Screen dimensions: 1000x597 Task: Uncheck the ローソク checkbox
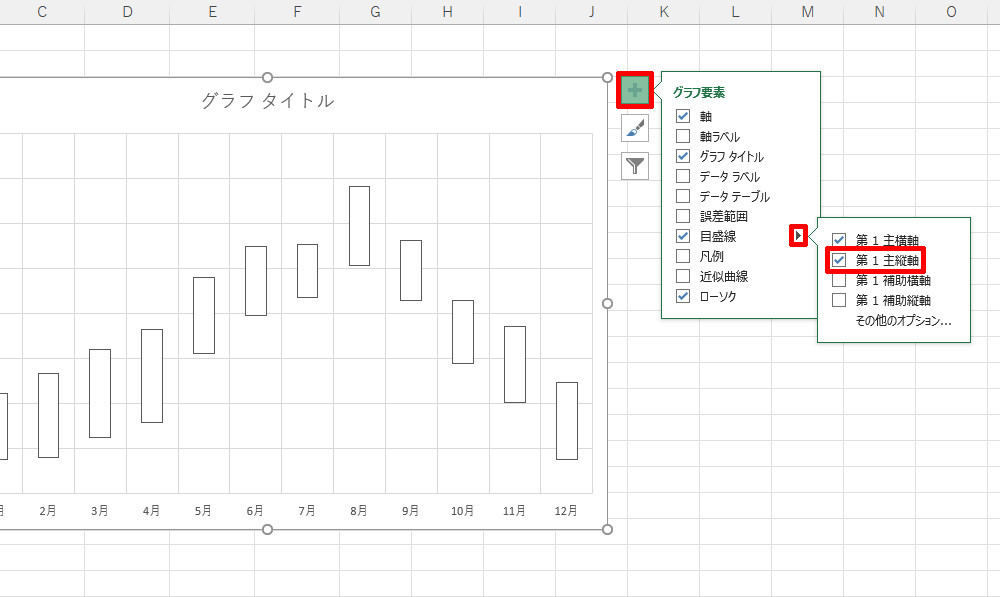pos(683,296)
